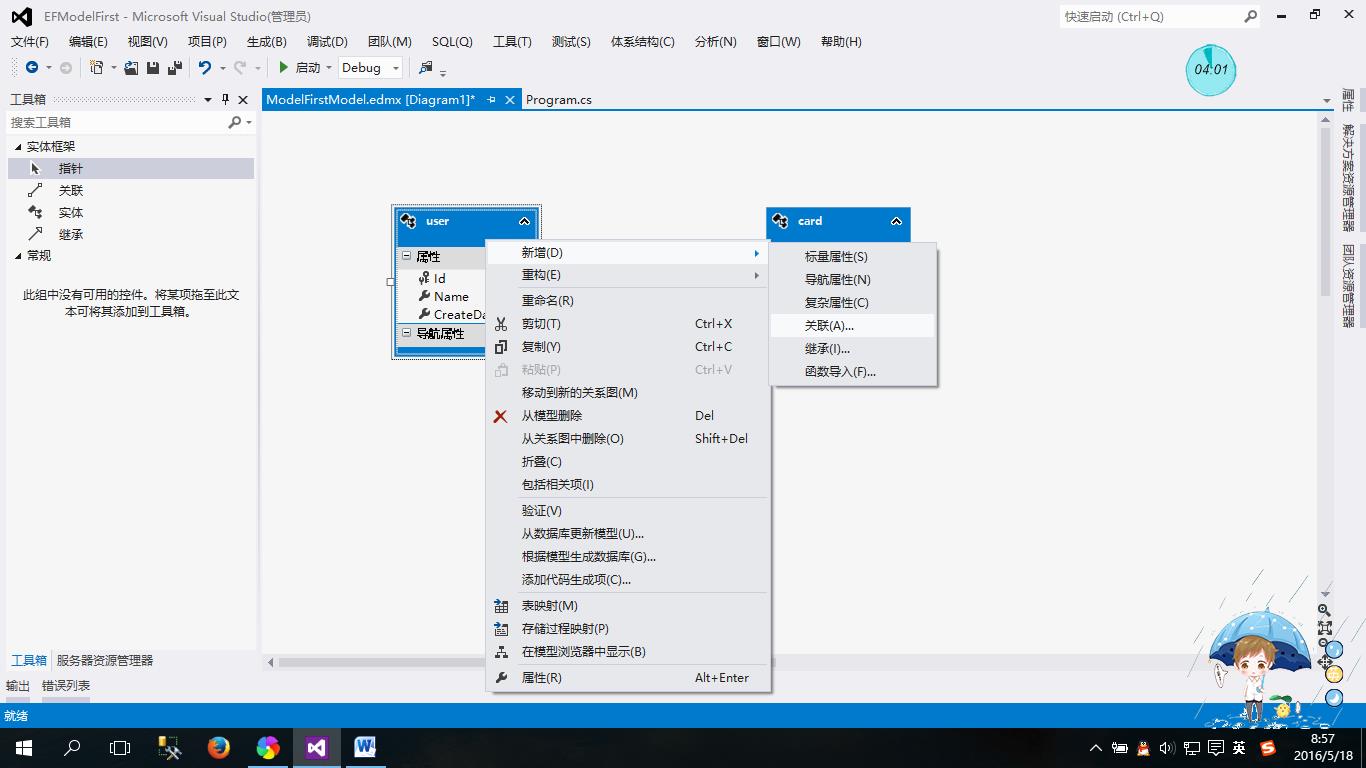Click the zoom to fit diagram icon
Screen dimensions: 1366x768
coord(1324,628)
